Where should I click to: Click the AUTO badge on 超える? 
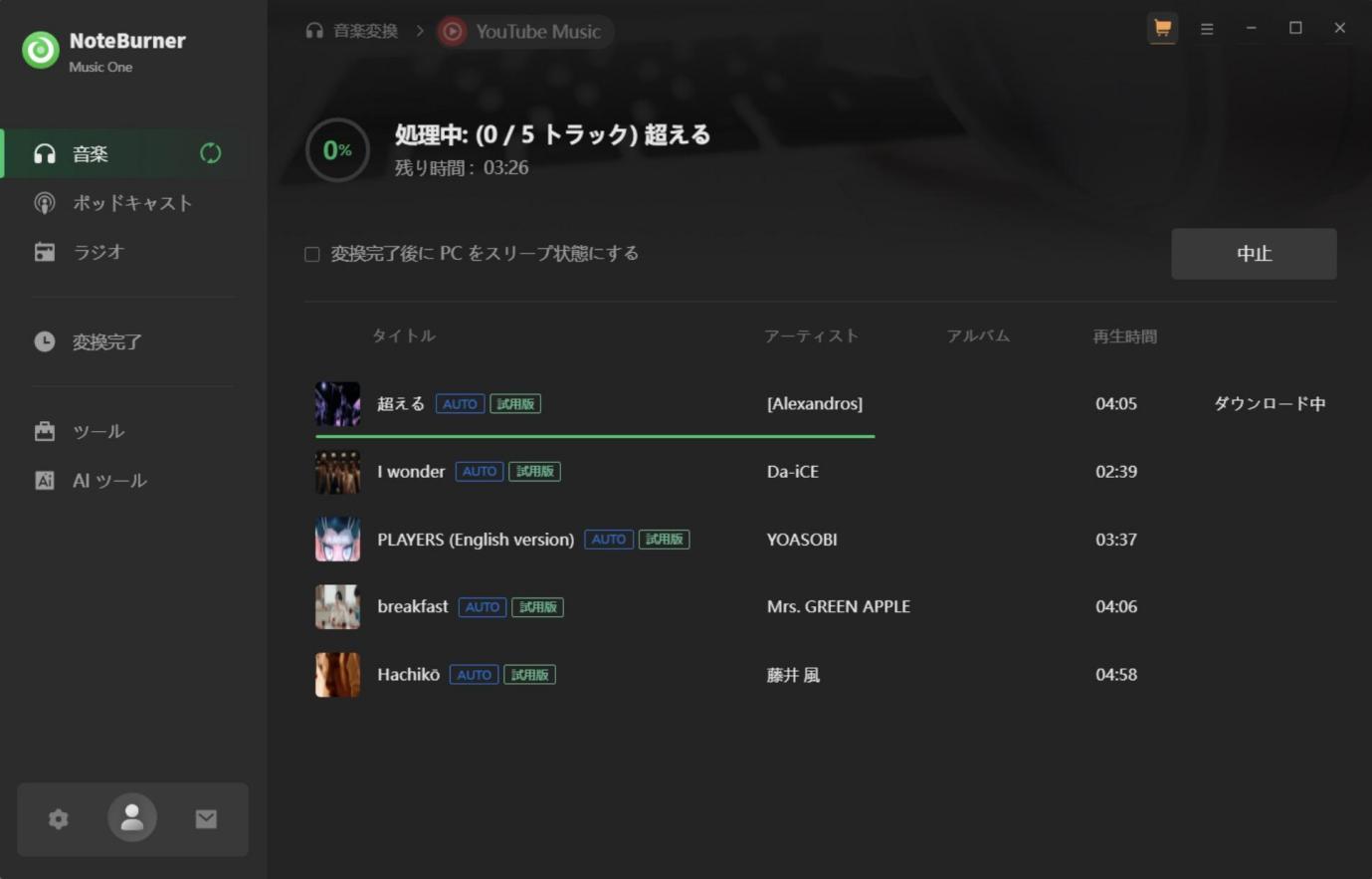point(460,403)
